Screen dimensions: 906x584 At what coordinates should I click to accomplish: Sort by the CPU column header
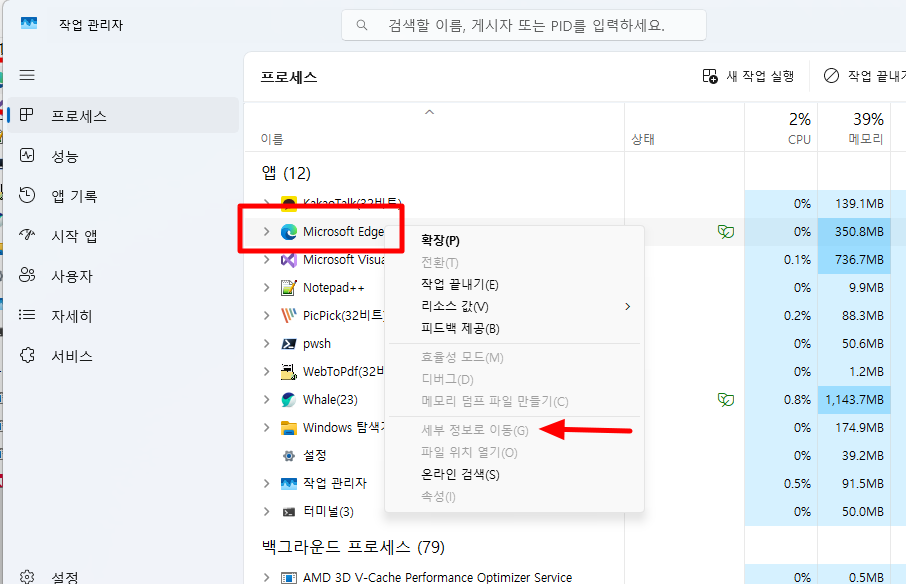[781, 128]
